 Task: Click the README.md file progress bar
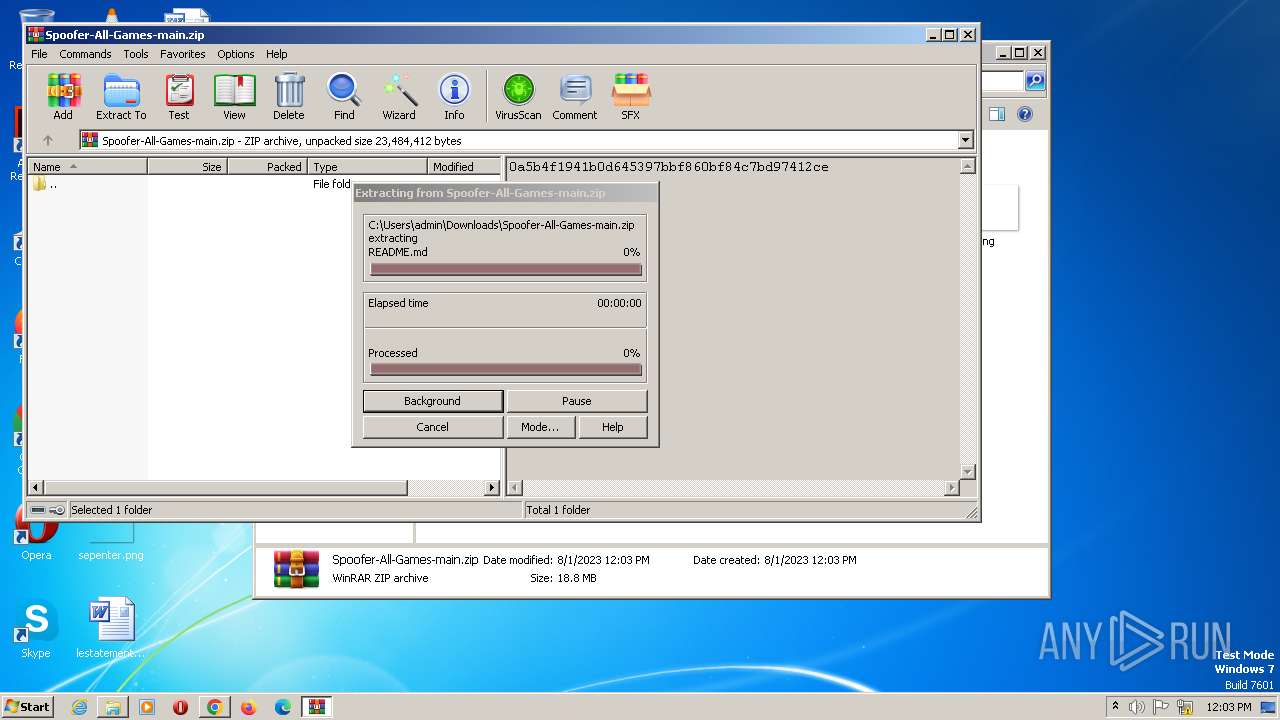point(505,269)
